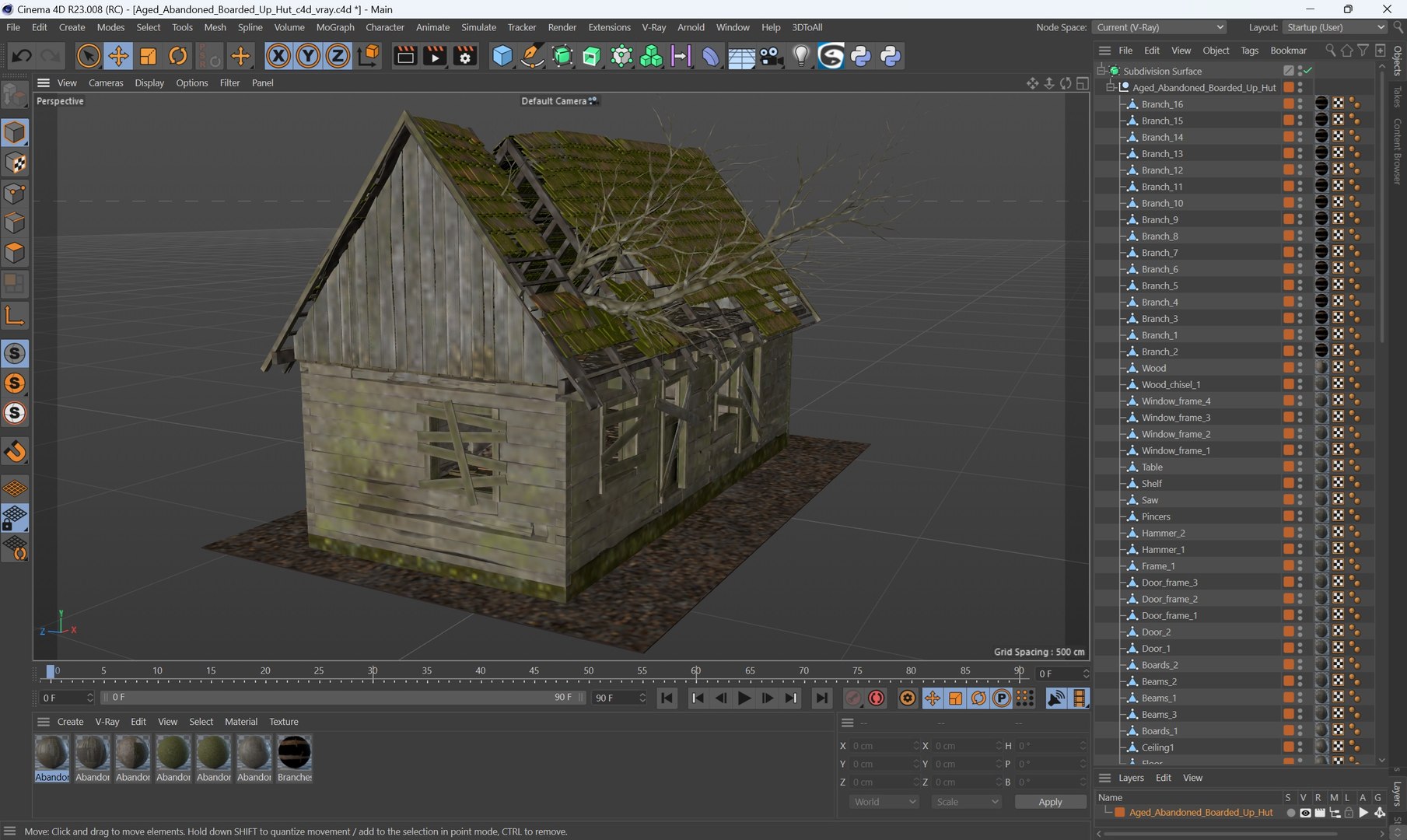The image size is (1407, 840).
Task: Select the Hammer_2 object
Action: tap(1163, 533)
